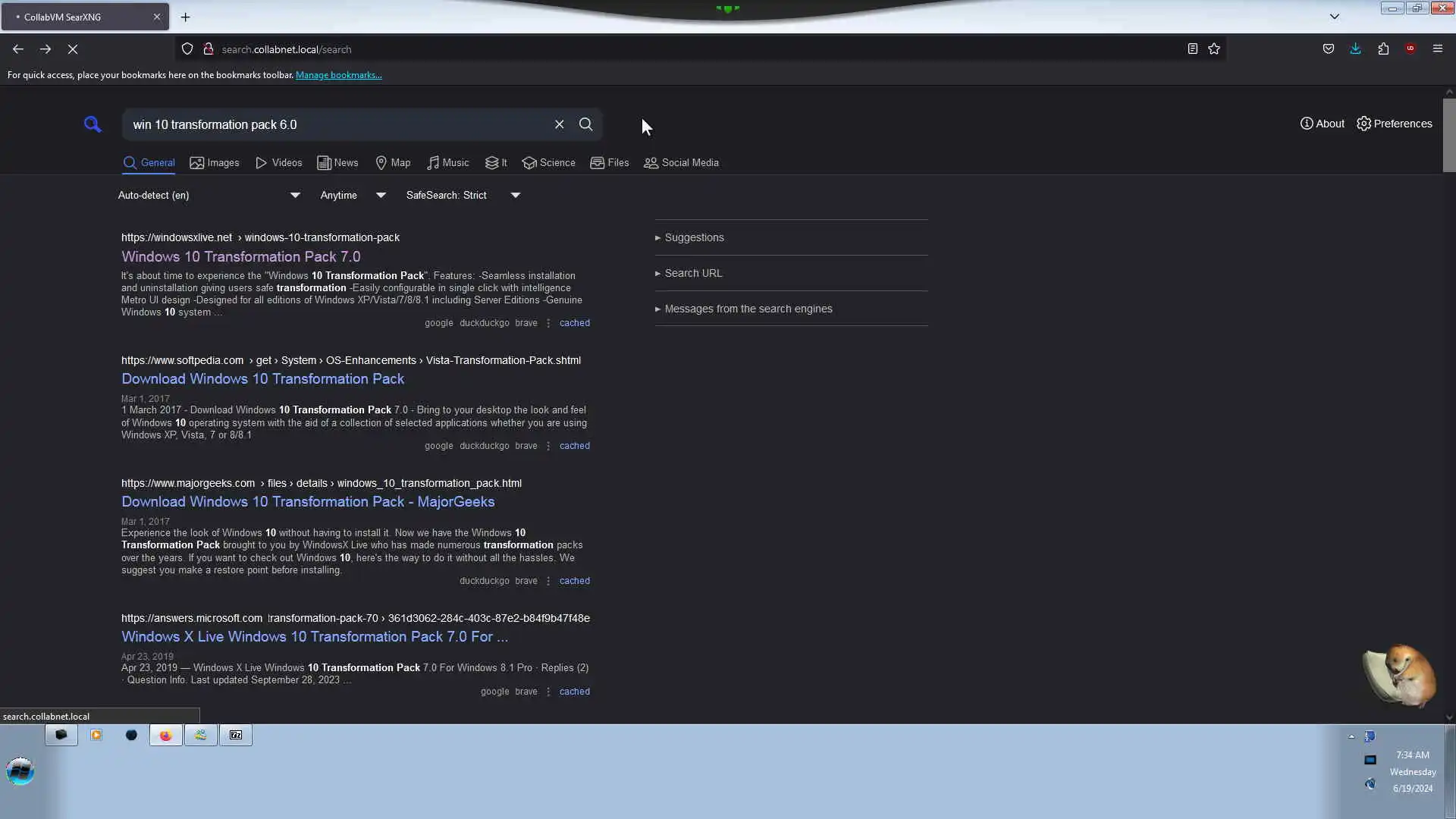Open Firefox downloads panel
The image size is (1456, 819).
pyautogui.click(x=1355, y=49)
